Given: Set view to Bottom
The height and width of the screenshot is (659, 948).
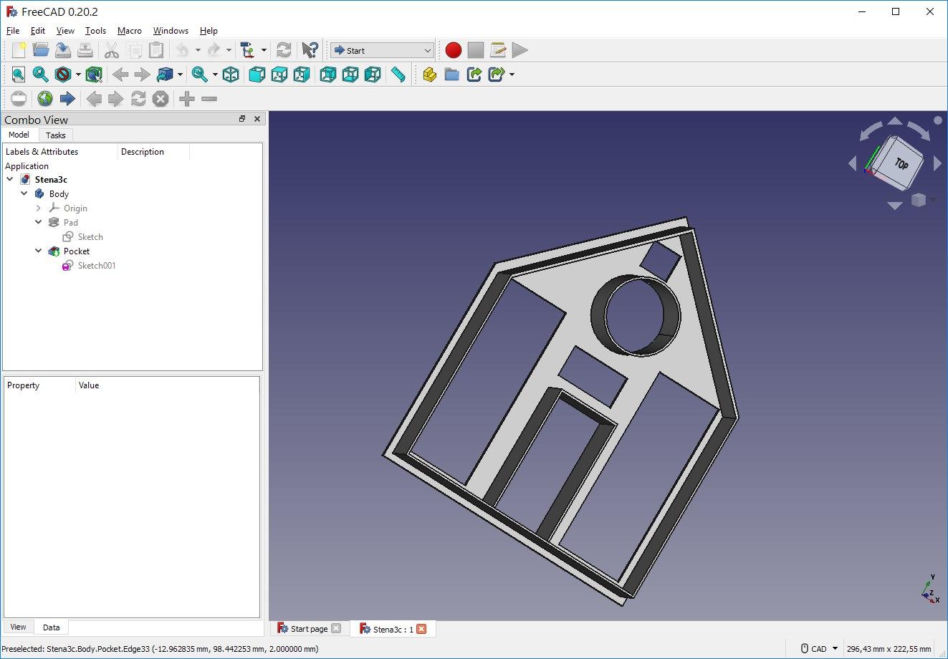Looking at the screenshot, I should pyautogui.click(x=350, y=74).
